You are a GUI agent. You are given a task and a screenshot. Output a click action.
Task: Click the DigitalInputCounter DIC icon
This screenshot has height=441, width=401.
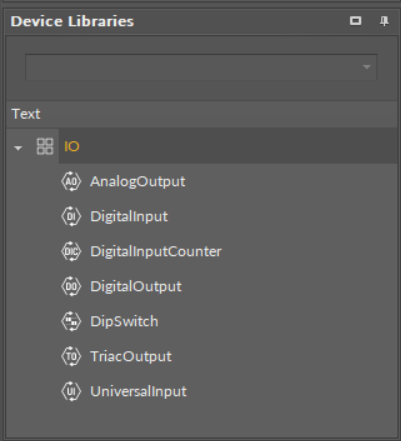[71, 251]
